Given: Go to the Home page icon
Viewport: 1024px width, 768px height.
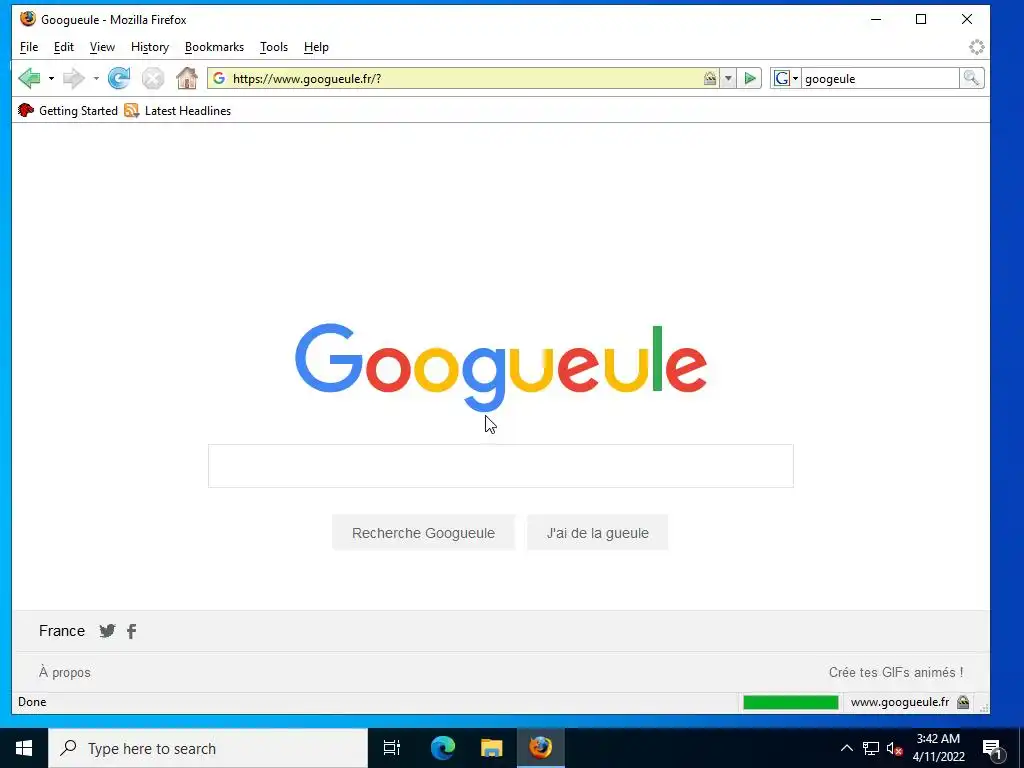Looking at the screenshot, I should tap(187, 78).
